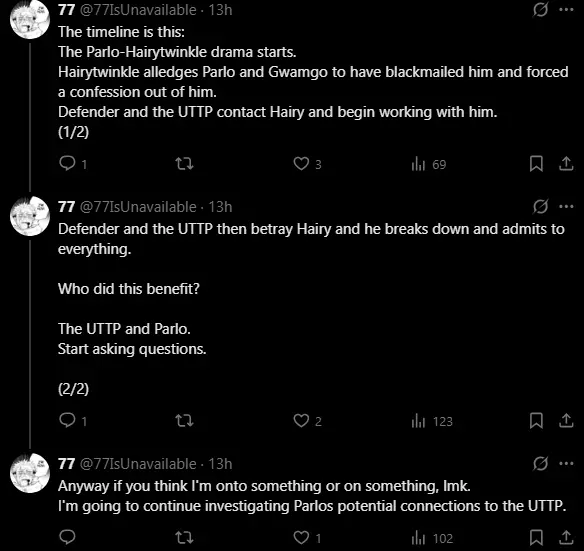
Task: Repost the first tweet about Parlo-Hairytwinkle drama
Action: [184, 164]
